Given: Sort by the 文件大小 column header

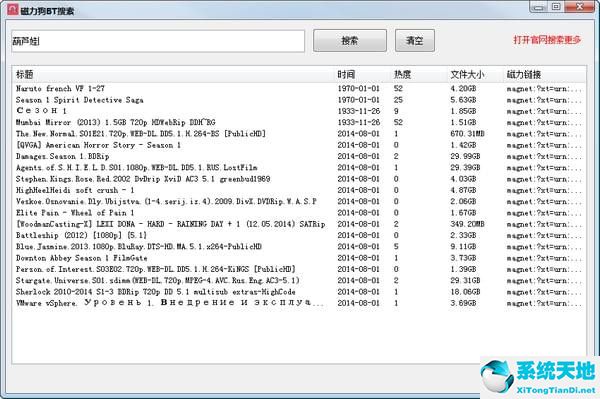Looking at the screenshot, I should click(467, 74).
